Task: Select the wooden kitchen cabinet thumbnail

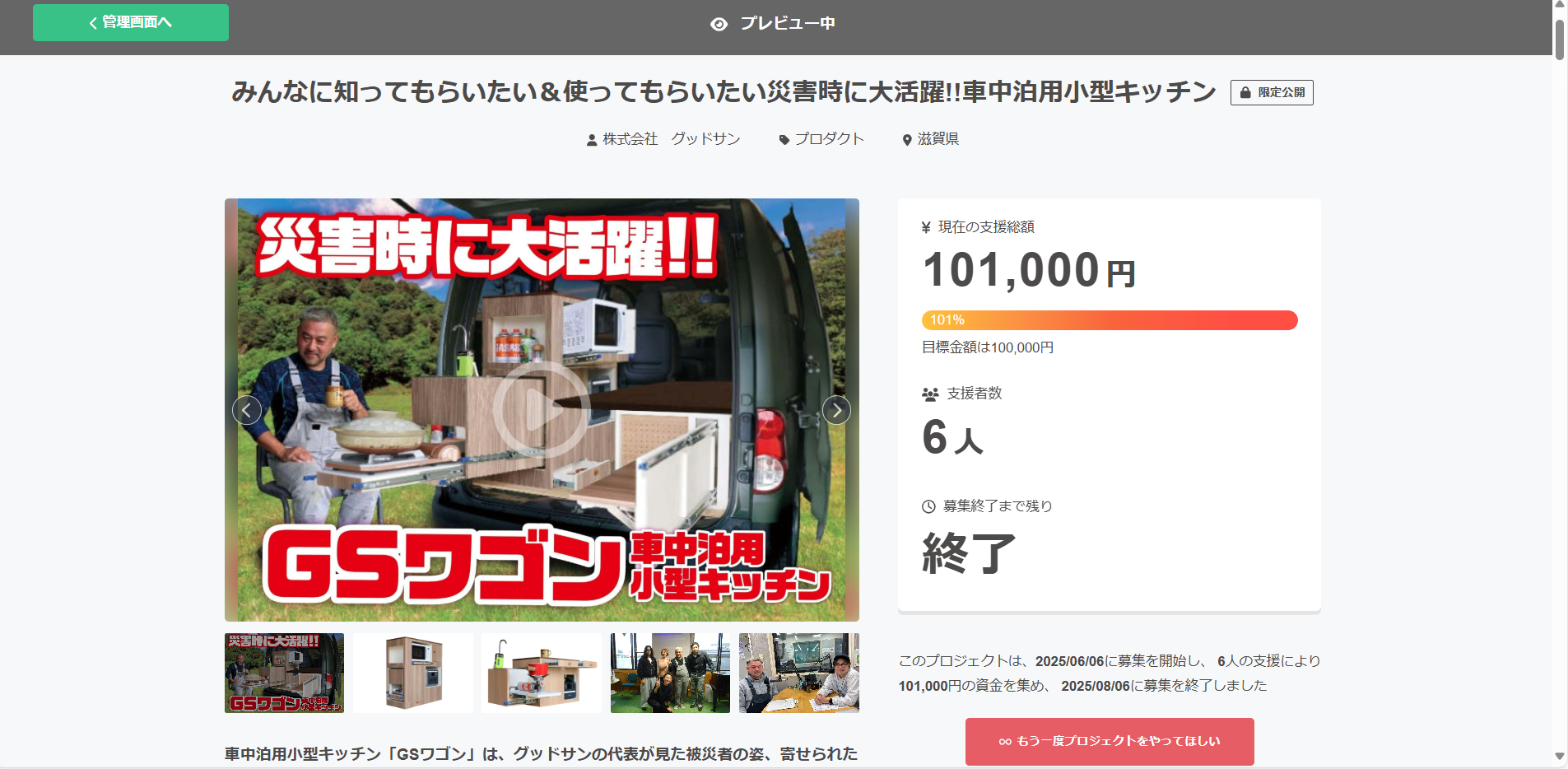Action: pyautogui.click(x=413, y=673)
